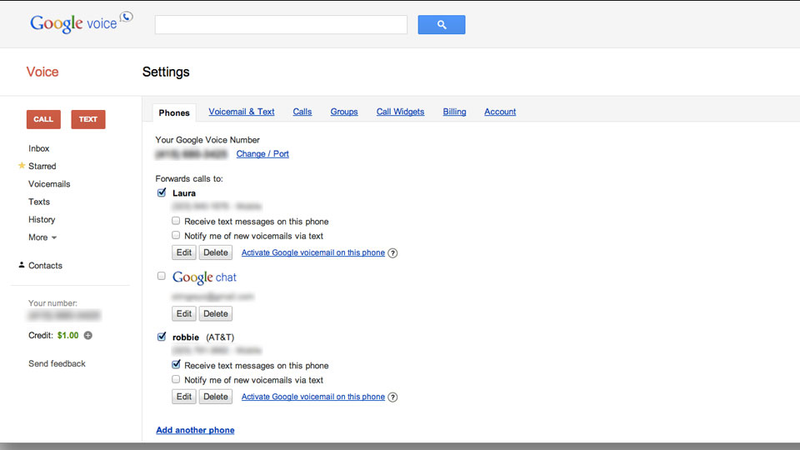Click the Google Voice logo
Image resolution: width=800 pixels, height=450 pixels.
pyautogui.click(x=81, y=23)
